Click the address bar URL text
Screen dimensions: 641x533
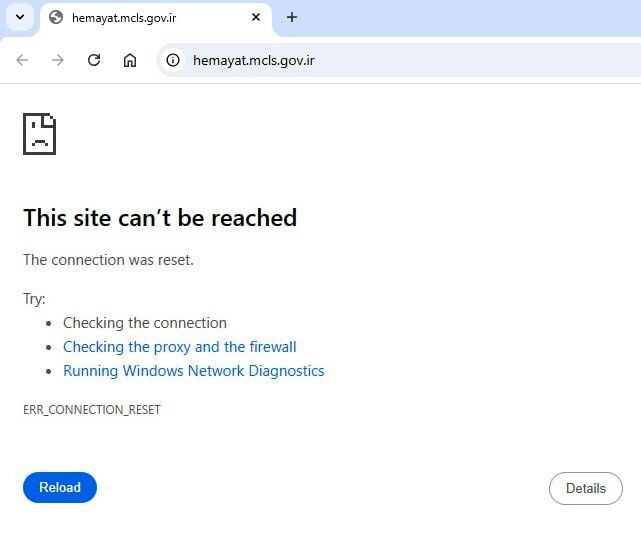(x=254, y=60)
